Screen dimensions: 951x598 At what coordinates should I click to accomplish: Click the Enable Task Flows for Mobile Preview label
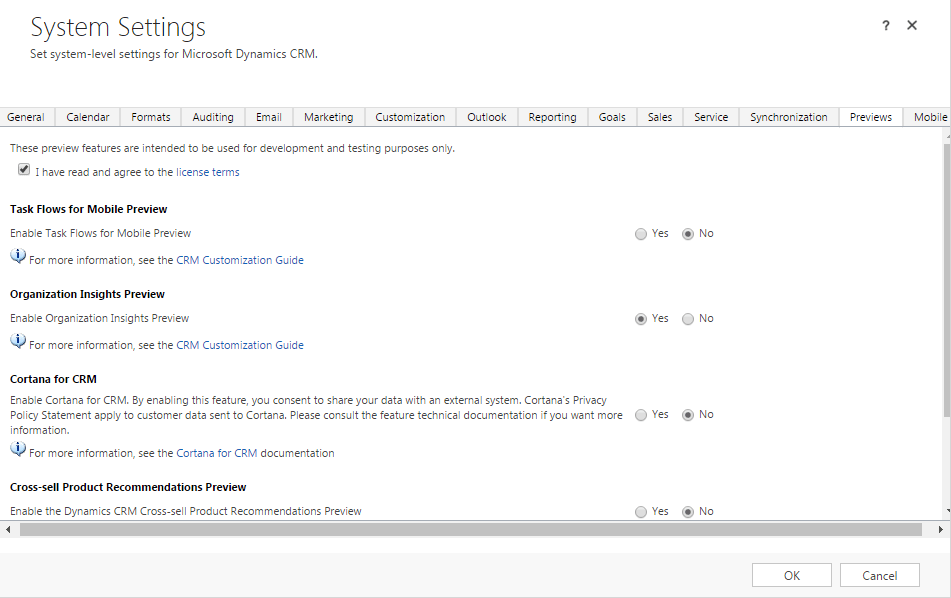[101, 233]
